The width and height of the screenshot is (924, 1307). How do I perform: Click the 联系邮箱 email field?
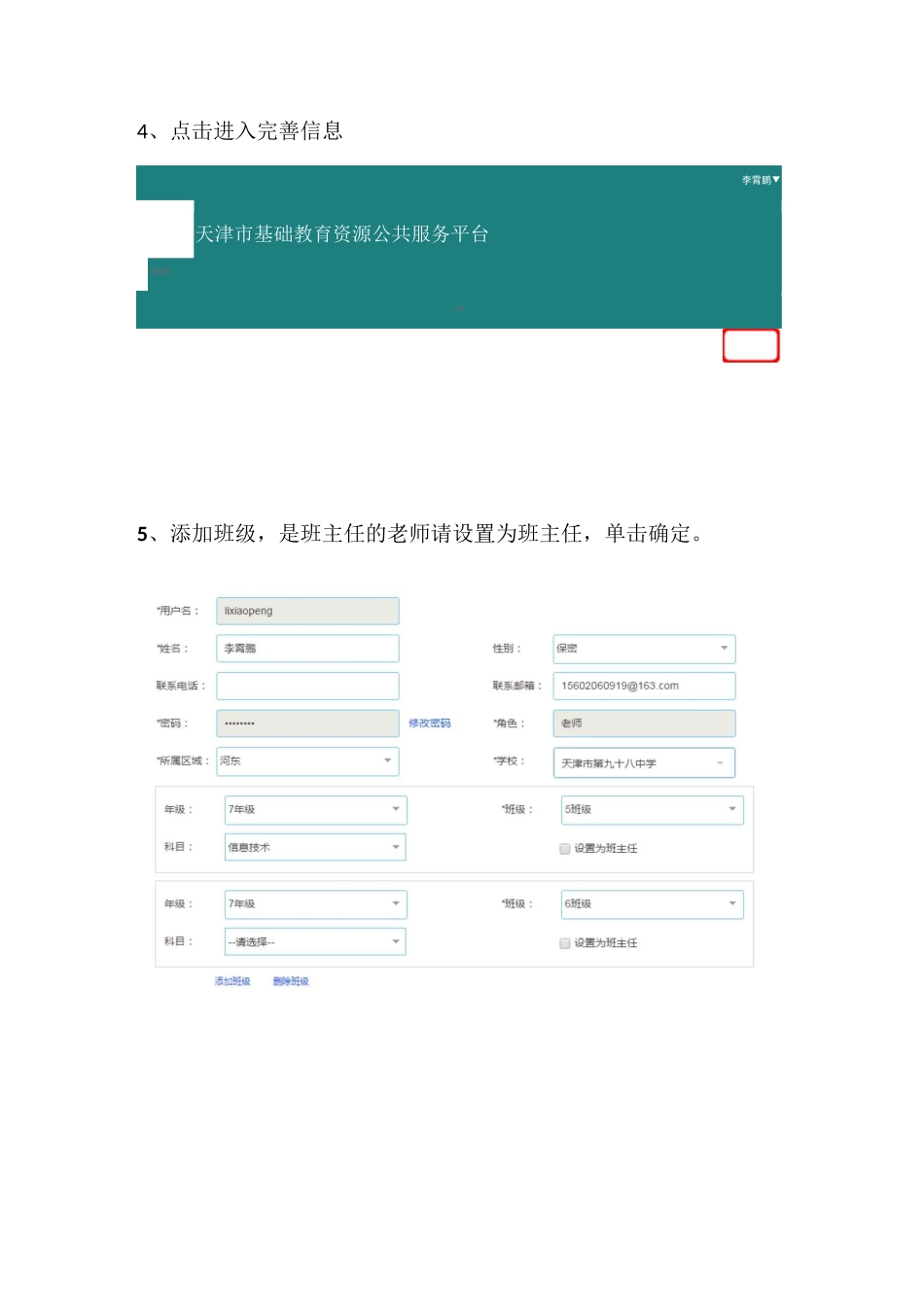pyautogui.click(x=644, y=686)
